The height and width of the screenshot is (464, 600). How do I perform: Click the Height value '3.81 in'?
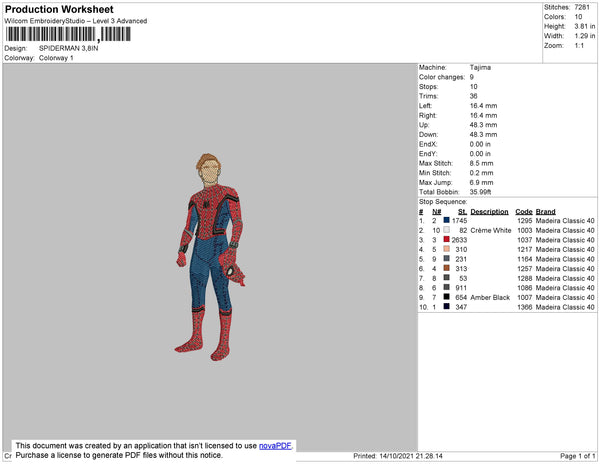coord(584,26)
